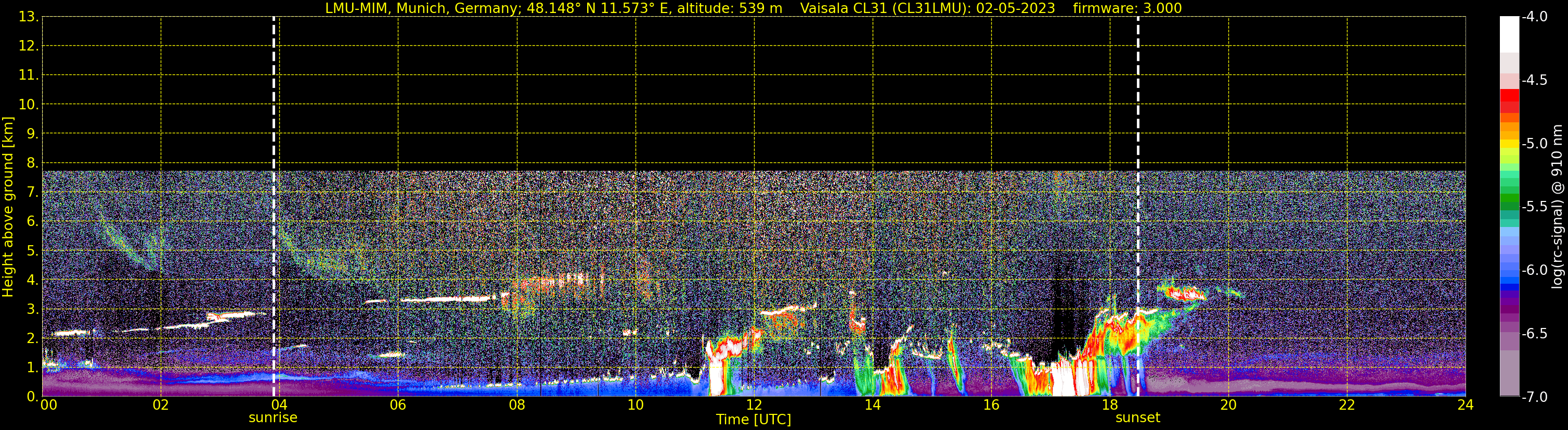Click the '12.' tick on the height axis
The height and width of the screenshot is (430, 1568).
pos(28,46)
